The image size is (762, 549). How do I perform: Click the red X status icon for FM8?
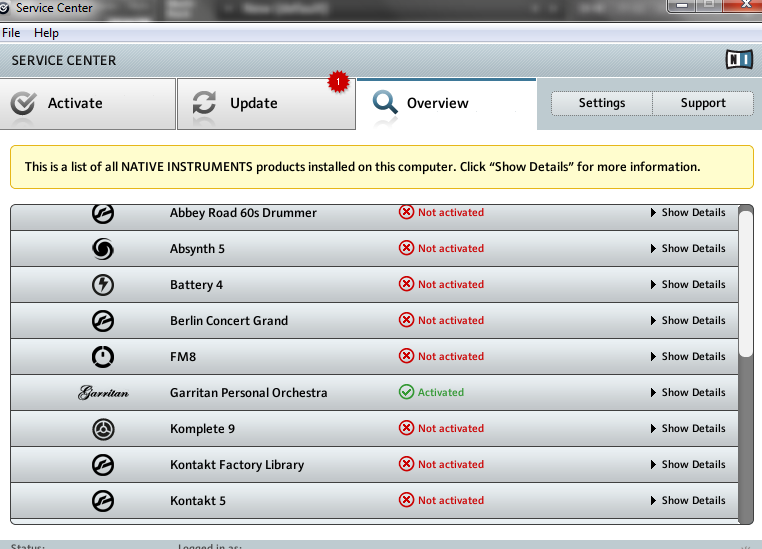[x=406, y=356]
